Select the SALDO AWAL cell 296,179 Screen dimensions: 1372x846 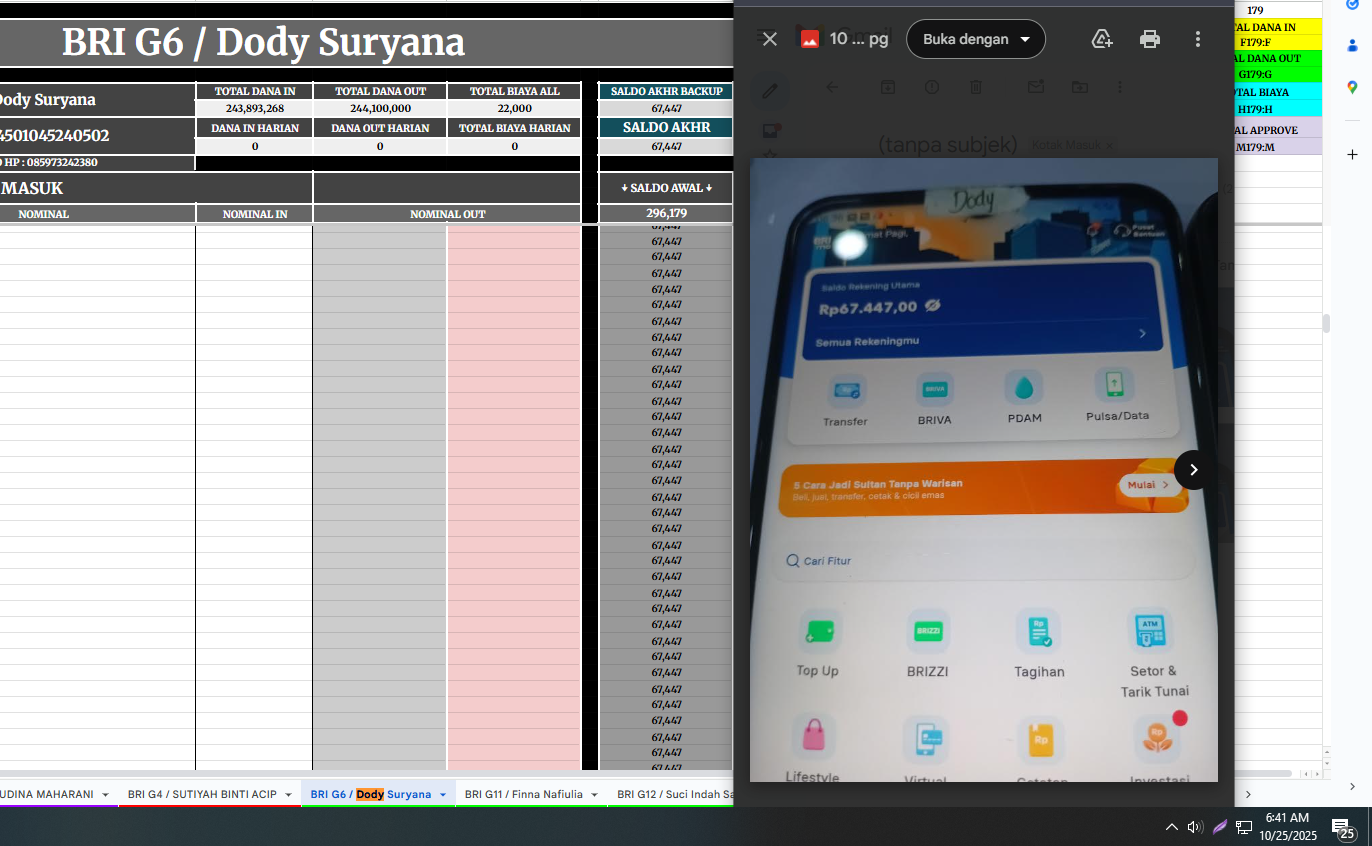point(666,213)
